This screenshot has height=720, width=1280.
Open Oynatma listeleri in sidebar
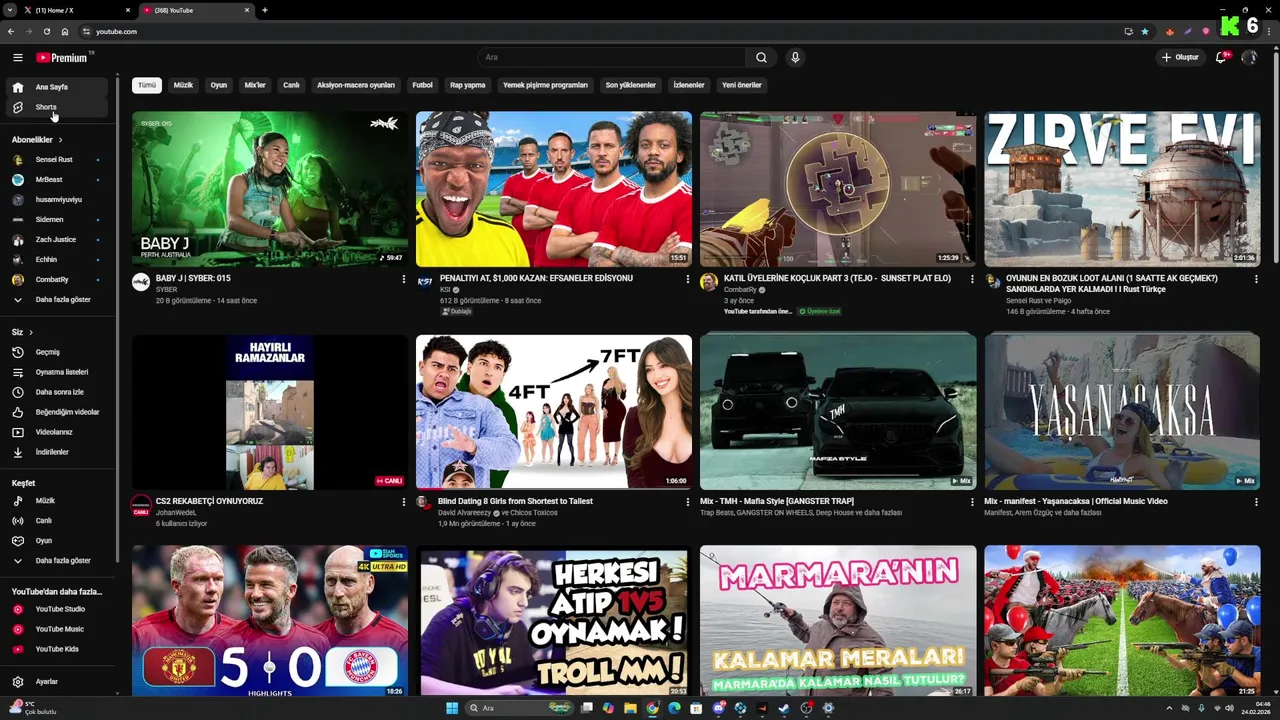(x=56, y=372)
